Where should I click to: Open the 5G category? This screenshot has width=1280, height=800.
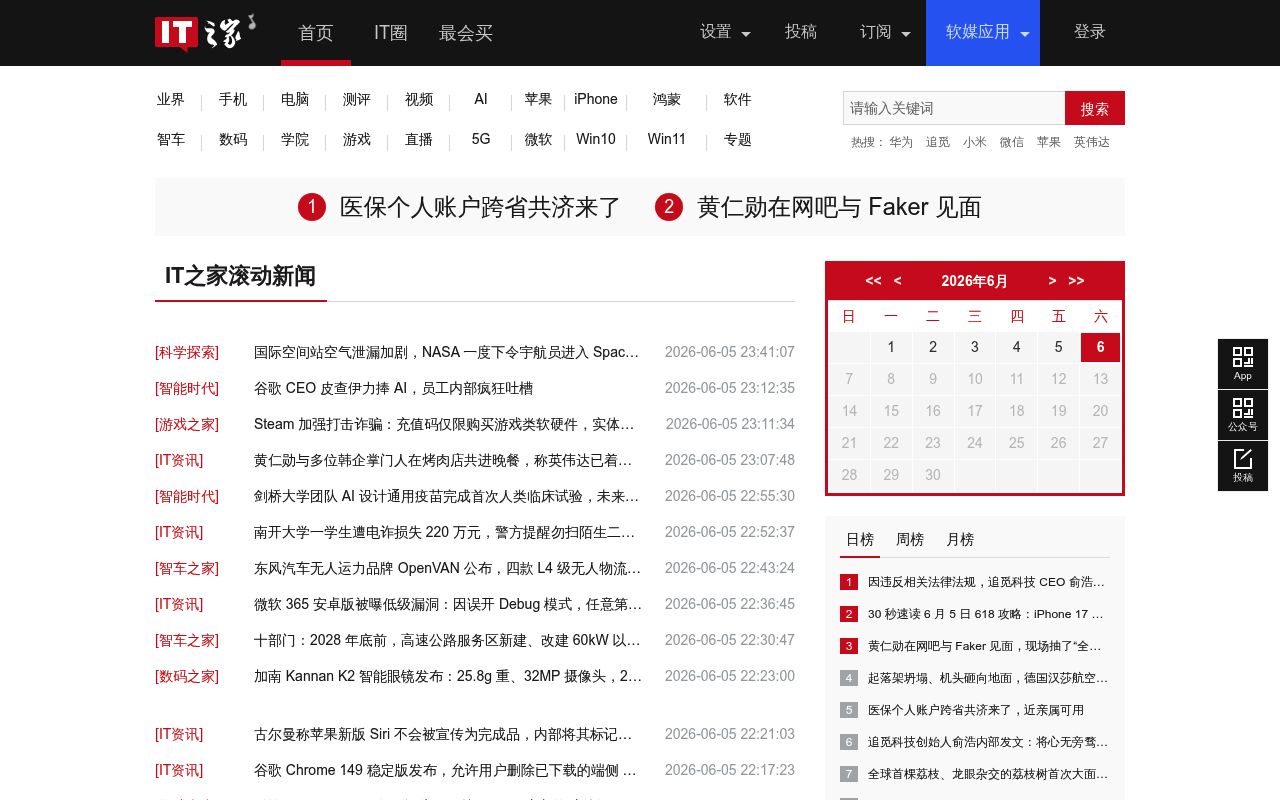pyautogui.click(x=481, y=139)
